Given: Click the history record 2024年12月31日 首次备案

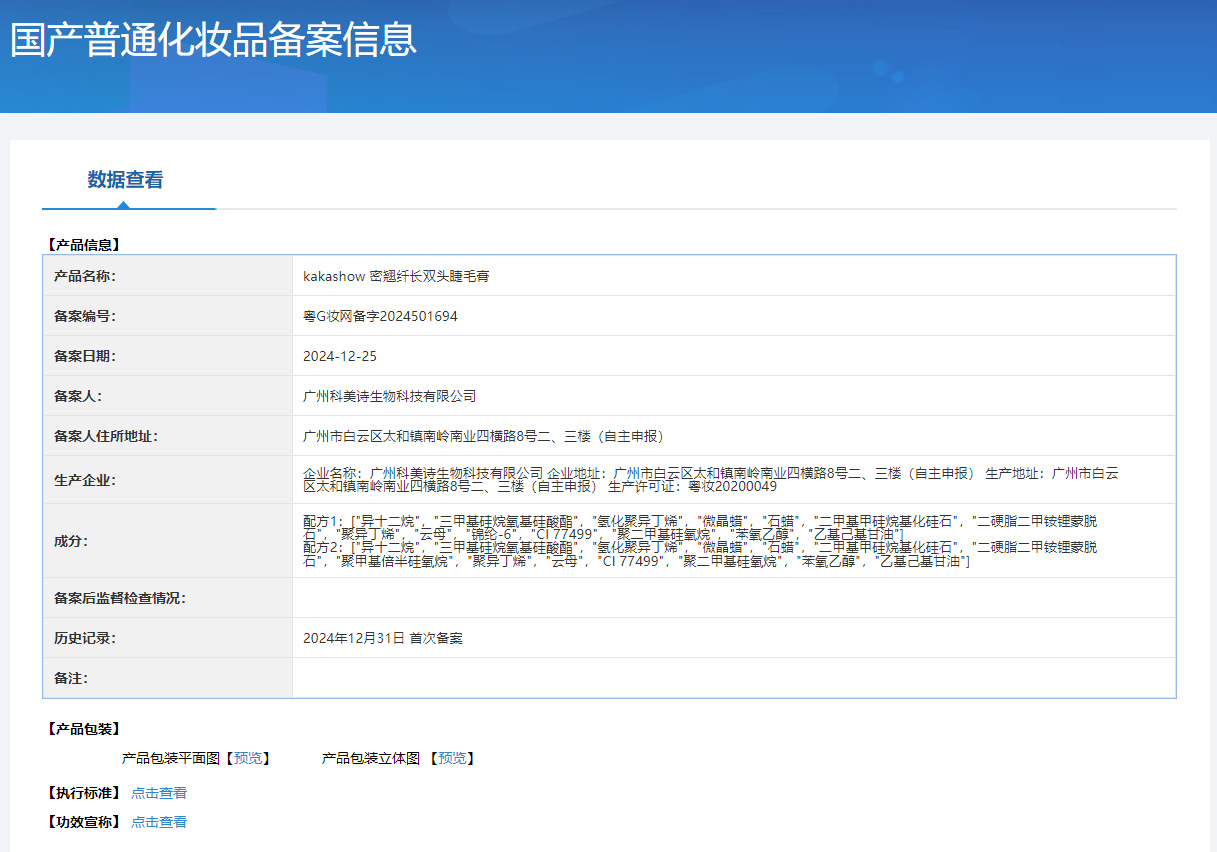Looking at the screenshot, I should pos(382,638).
